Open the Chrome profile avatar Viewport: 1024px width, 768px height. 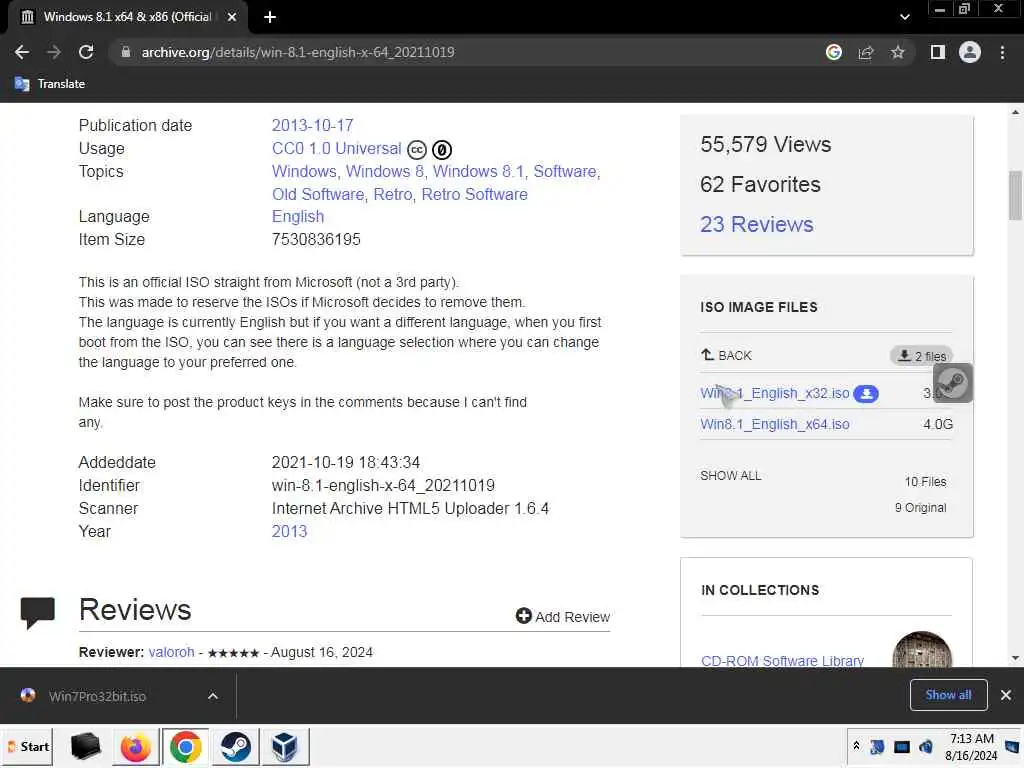coord(970,52)
